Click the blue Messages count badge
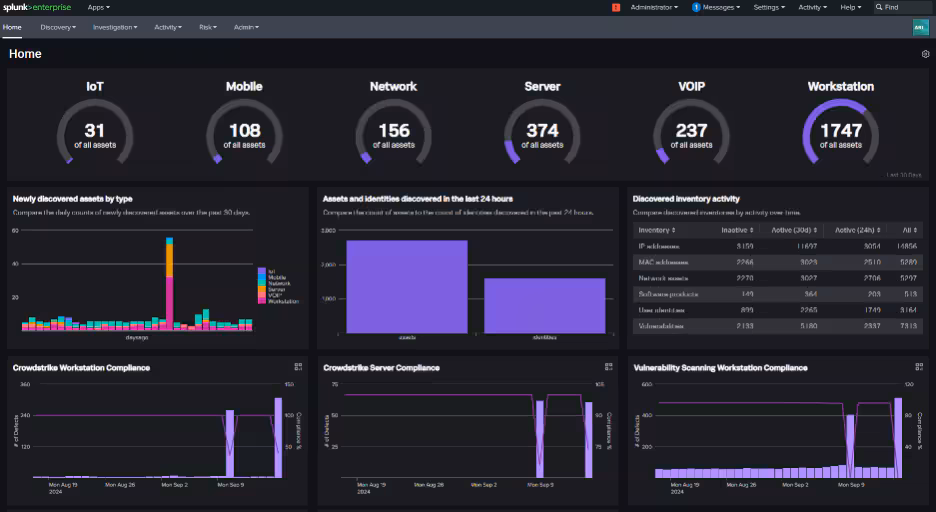Viewport: 936px width, 512px height. pyautogui.click(x=696, y=7)
